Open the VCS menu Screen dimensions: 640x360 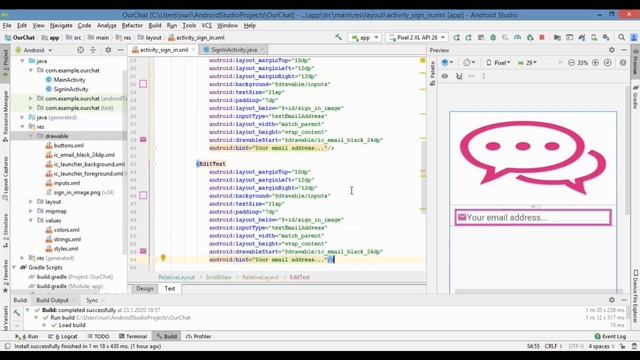207,25
